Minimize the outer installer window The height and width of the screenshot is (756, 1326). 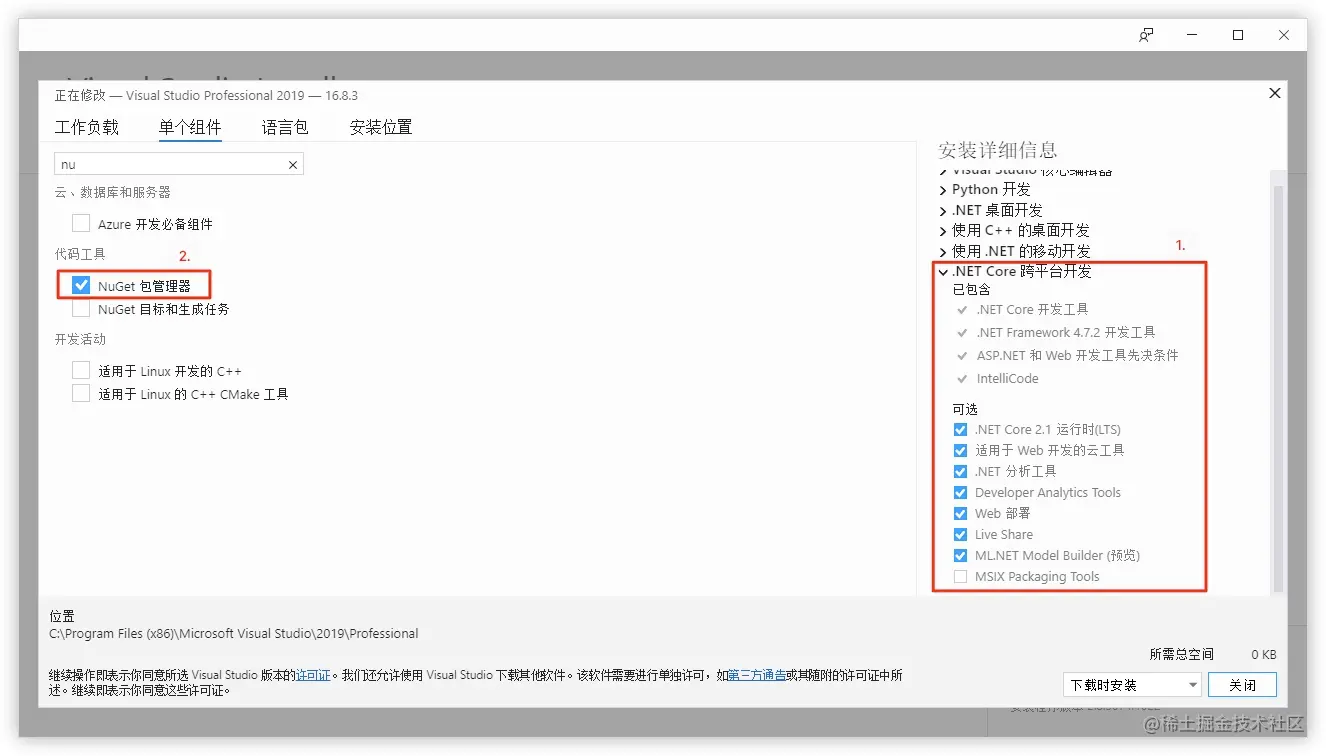click(x=1192, y=35)
